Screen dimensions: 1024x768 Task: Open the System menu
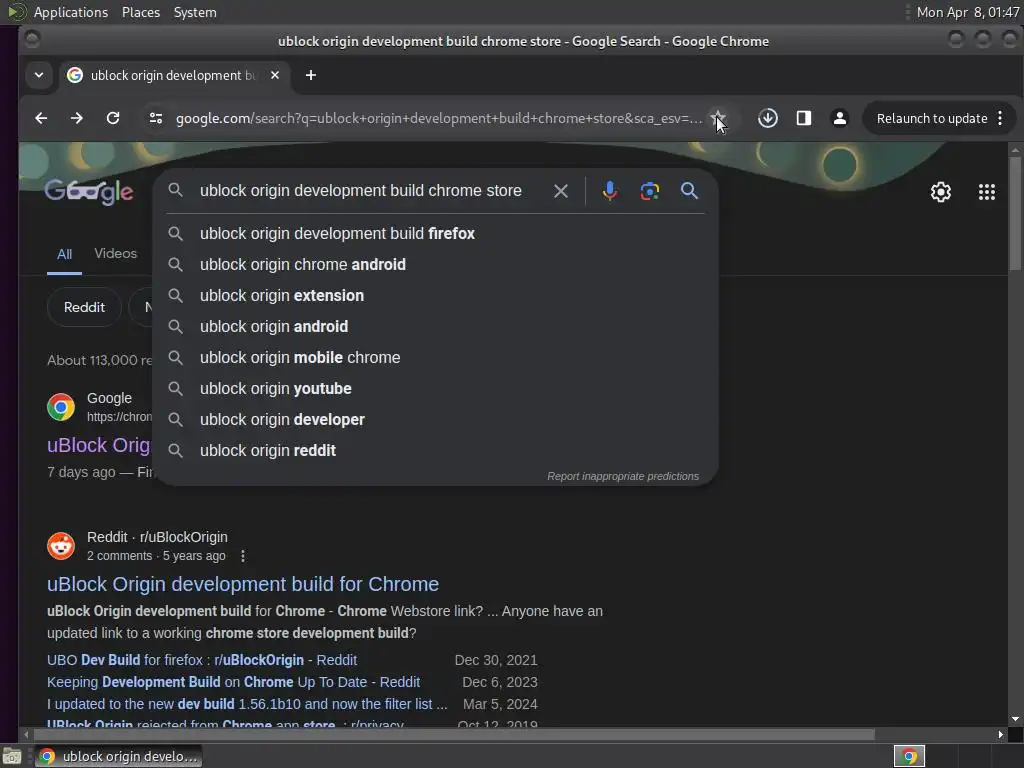tap(195, 12)
